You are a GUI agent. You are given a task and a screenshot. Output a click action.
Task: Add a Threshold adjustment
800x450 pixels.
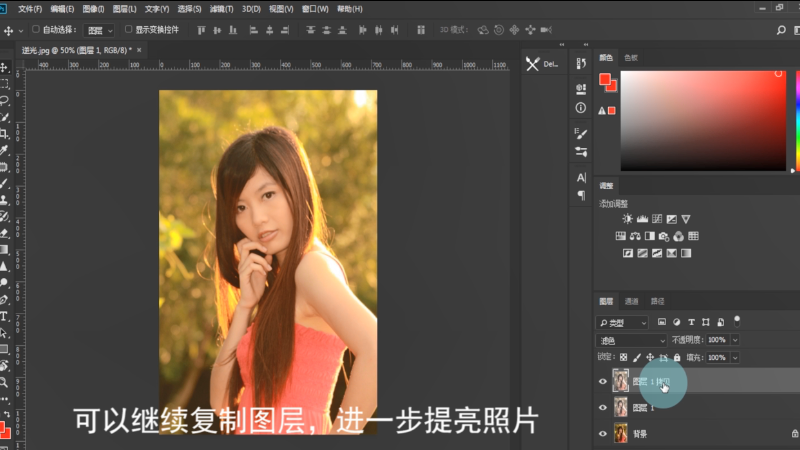click(x=657, y=253)
